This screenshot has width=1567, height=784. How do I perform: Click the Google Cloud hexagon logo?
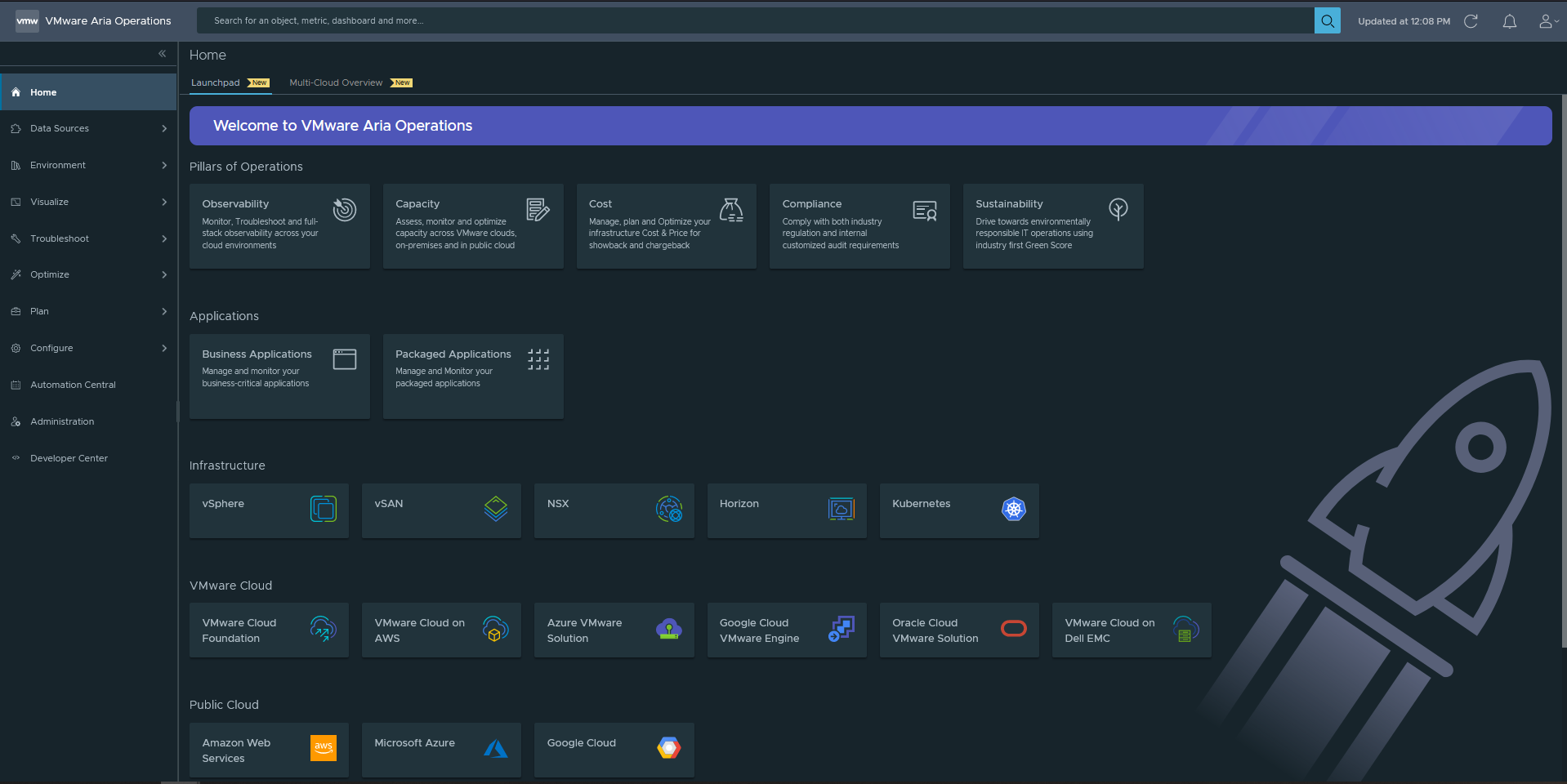[669, 748]
